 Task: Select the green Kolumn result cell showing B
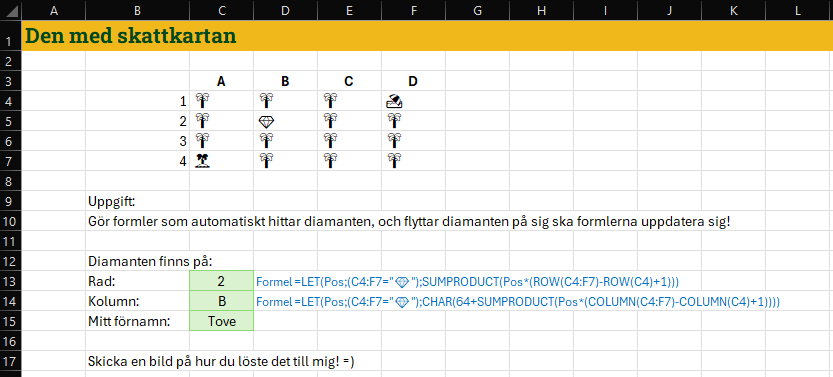[222, 301]
